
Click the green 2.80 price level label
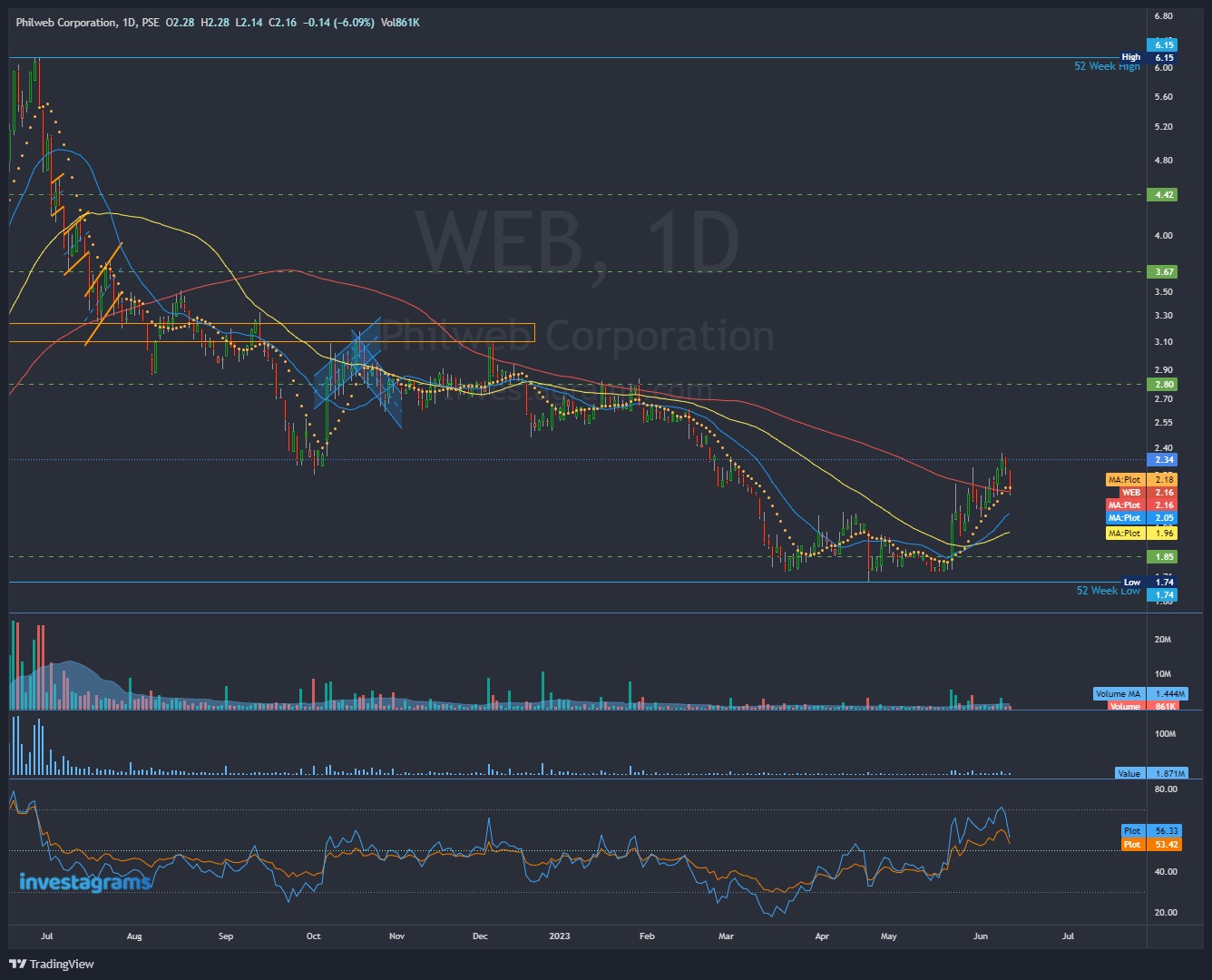point(1164,384)
